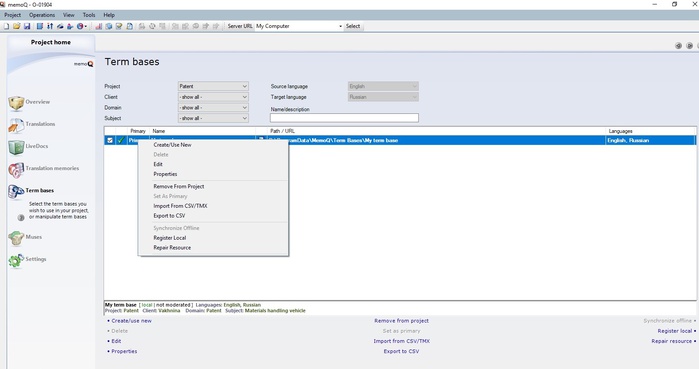Image resolution: width=699 pixels, height=369 pixels.
Task: Click the floppy disk save icon
Action: [x=27, y=26]
